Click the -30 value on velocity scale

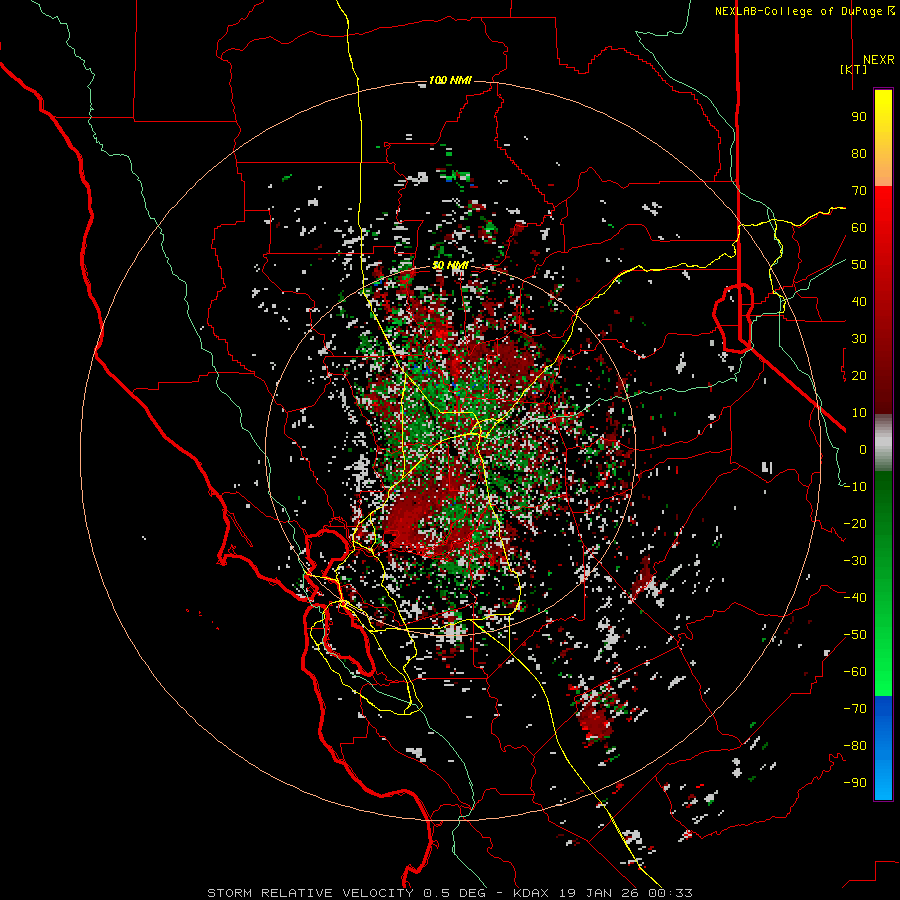coord(855,561)
